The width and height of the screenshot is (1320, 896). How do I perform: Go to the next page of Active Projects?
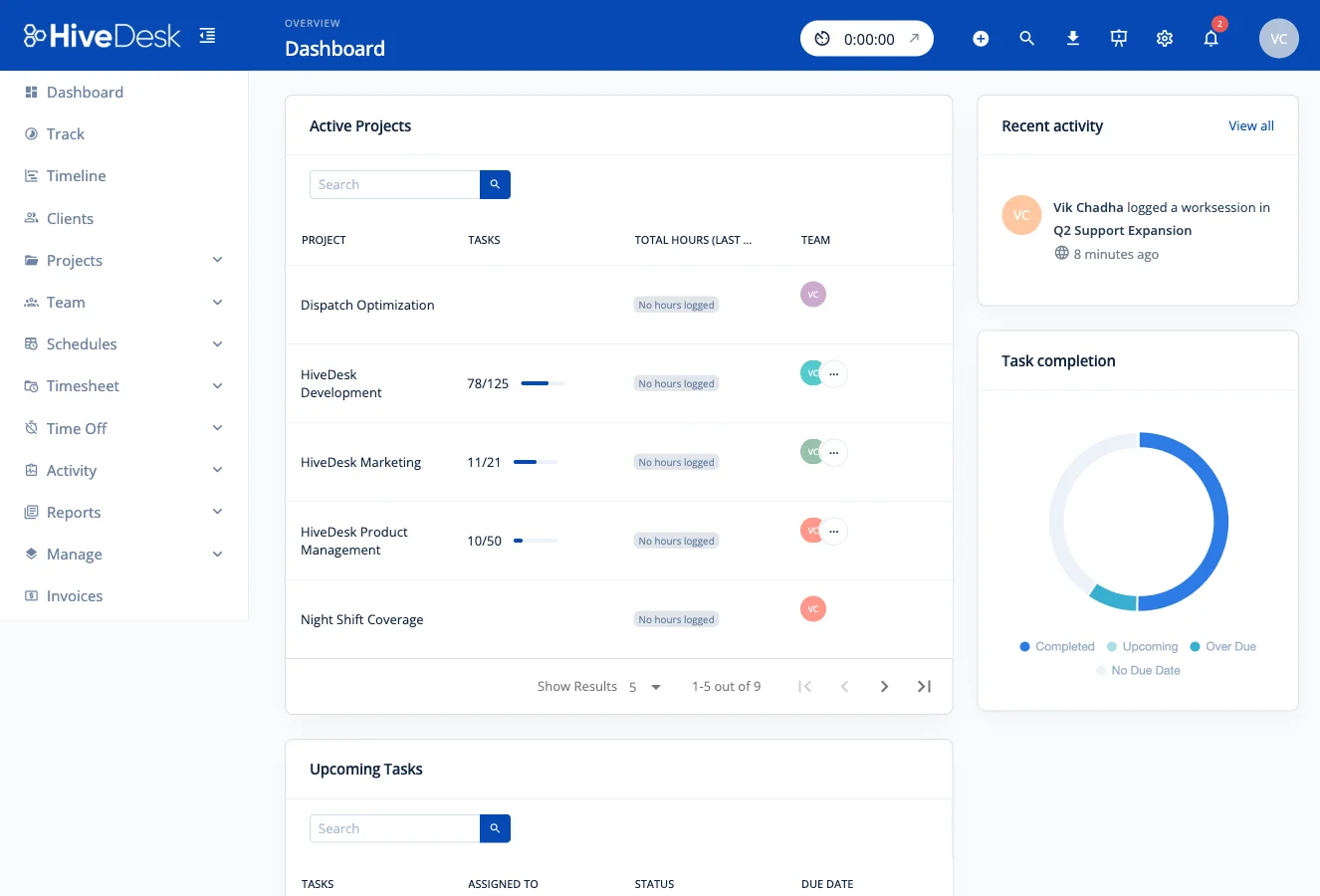tap(884, 686)
